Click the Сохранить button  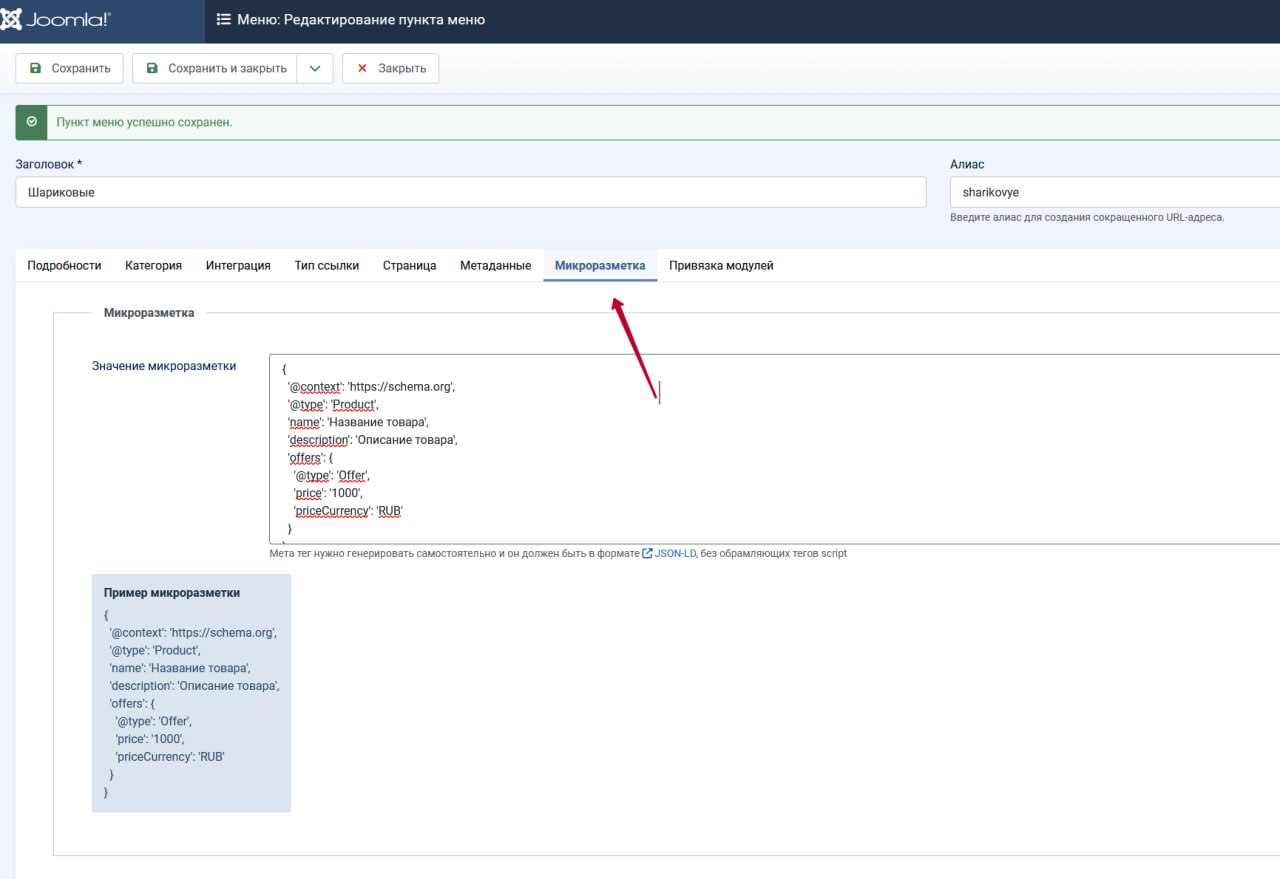coord(68,68)
